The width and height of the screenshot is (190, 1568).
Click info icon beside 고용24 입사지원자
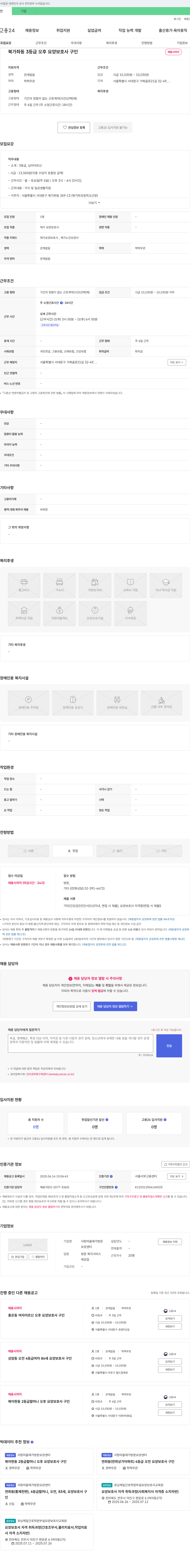click(x=165, y=1119)
